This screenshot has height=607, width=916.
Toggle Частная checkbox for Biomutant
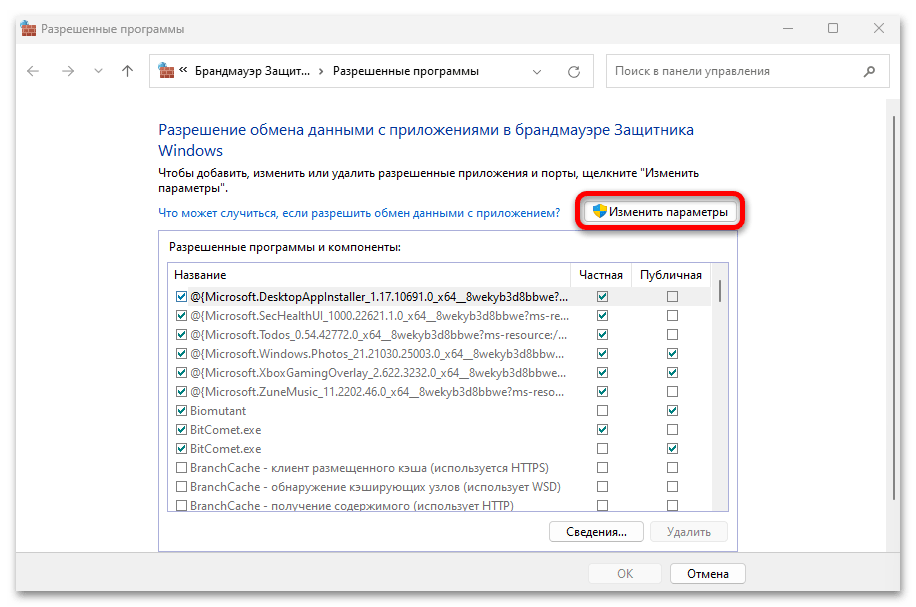[602, 411]
